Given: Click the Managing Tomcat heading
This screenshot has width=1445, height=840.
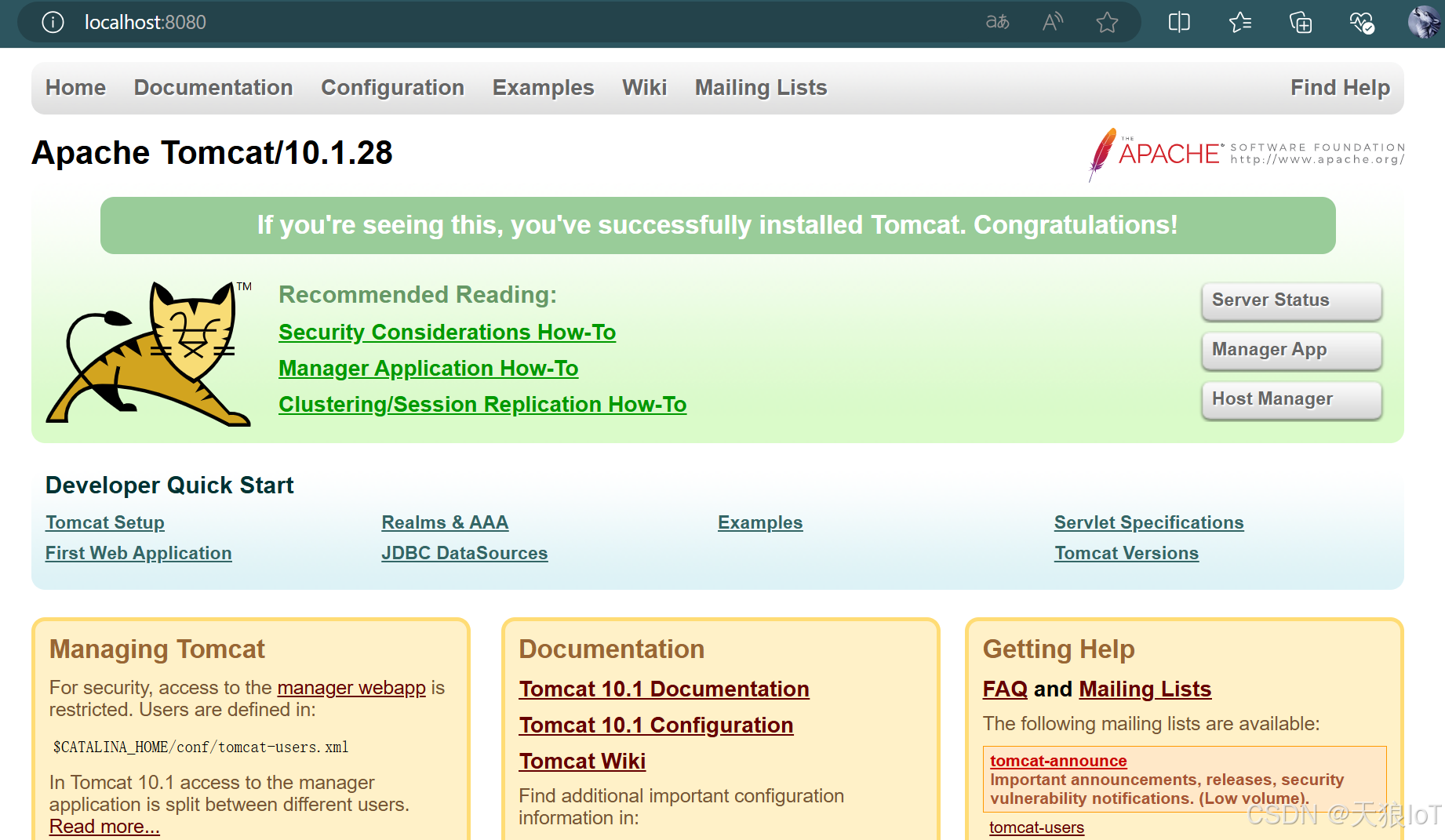Looking at the screenshot, I should tap(157, 649).
